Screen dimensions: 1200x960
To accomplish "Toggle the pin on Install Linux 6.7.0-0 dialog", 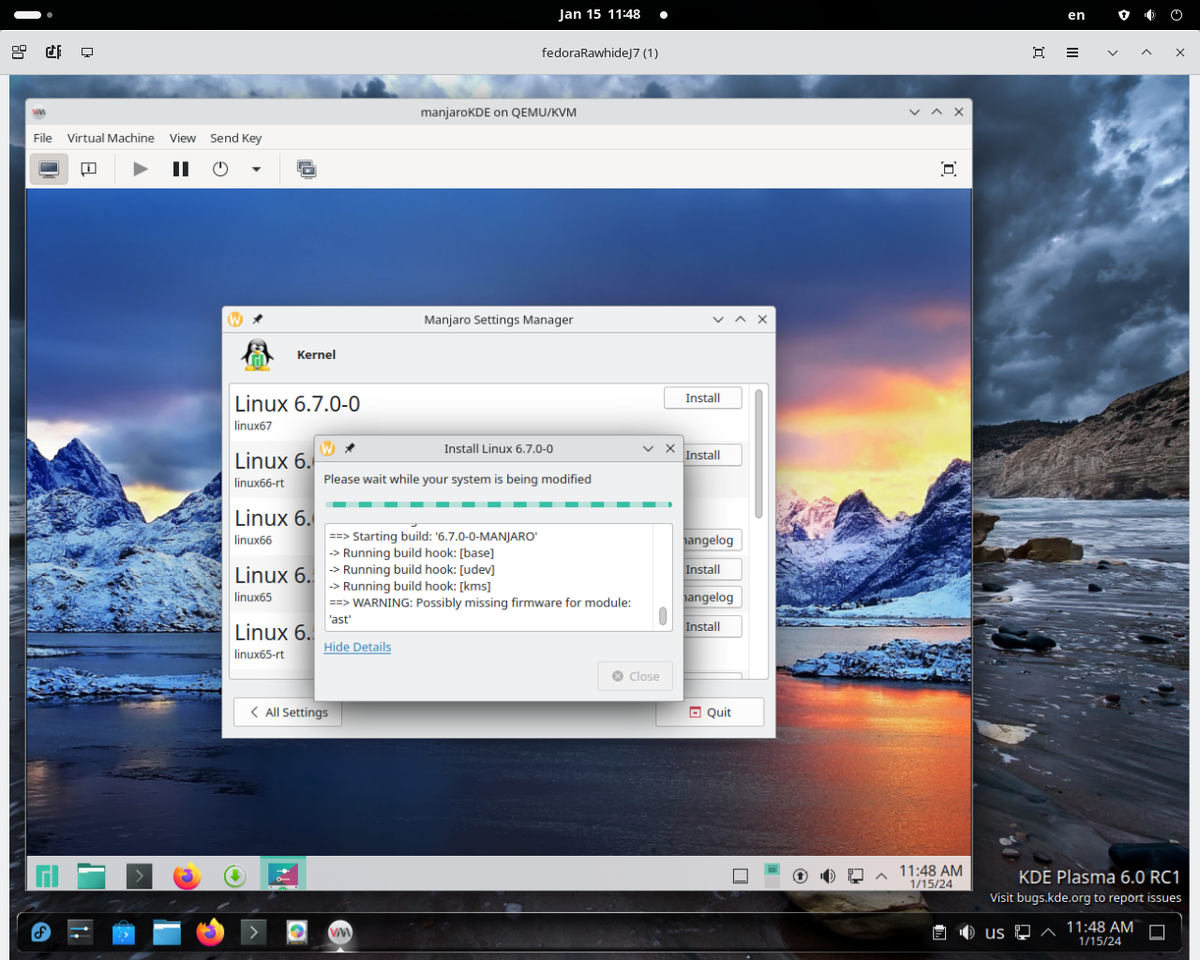I will click(x=349, y=449).
